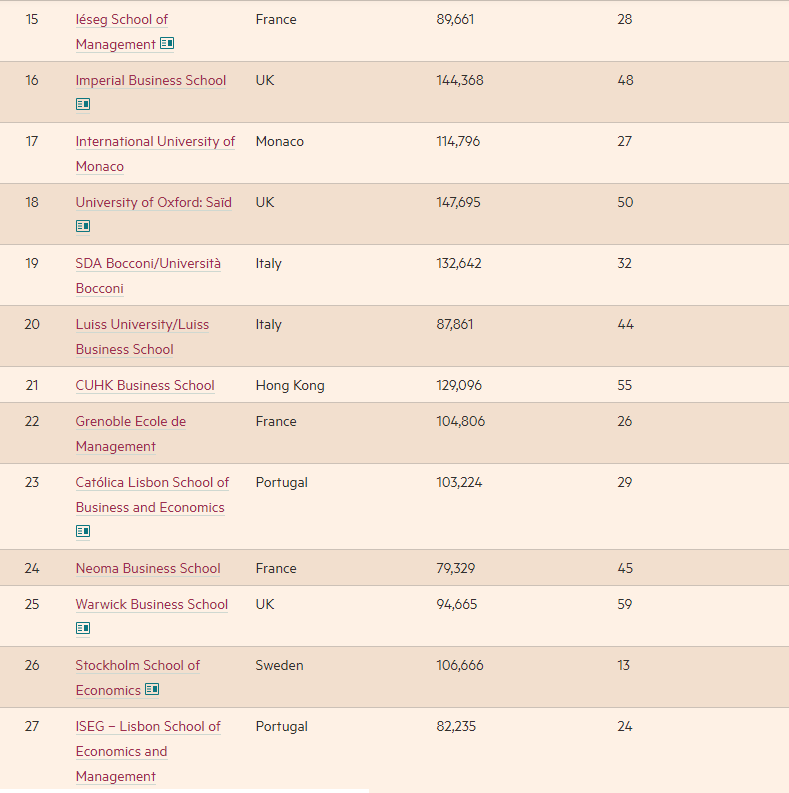Select salary value 104,806
789x793 pixels.
(461, 421)
